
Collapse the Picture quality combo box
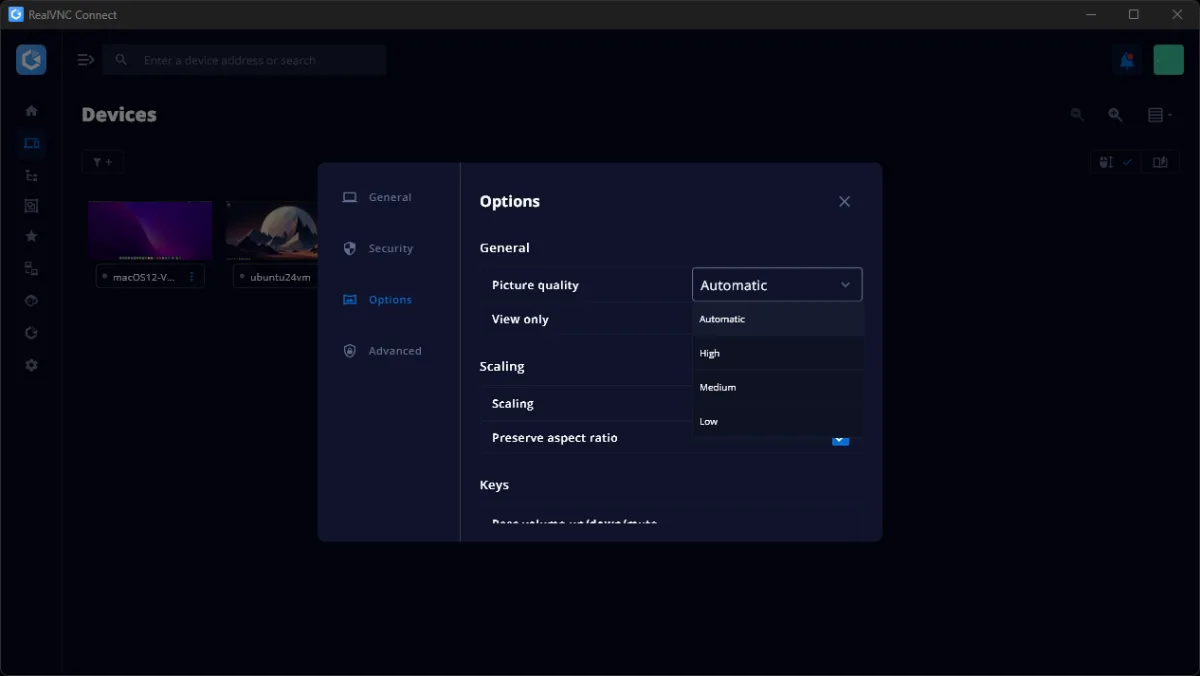tap(777, 285)
